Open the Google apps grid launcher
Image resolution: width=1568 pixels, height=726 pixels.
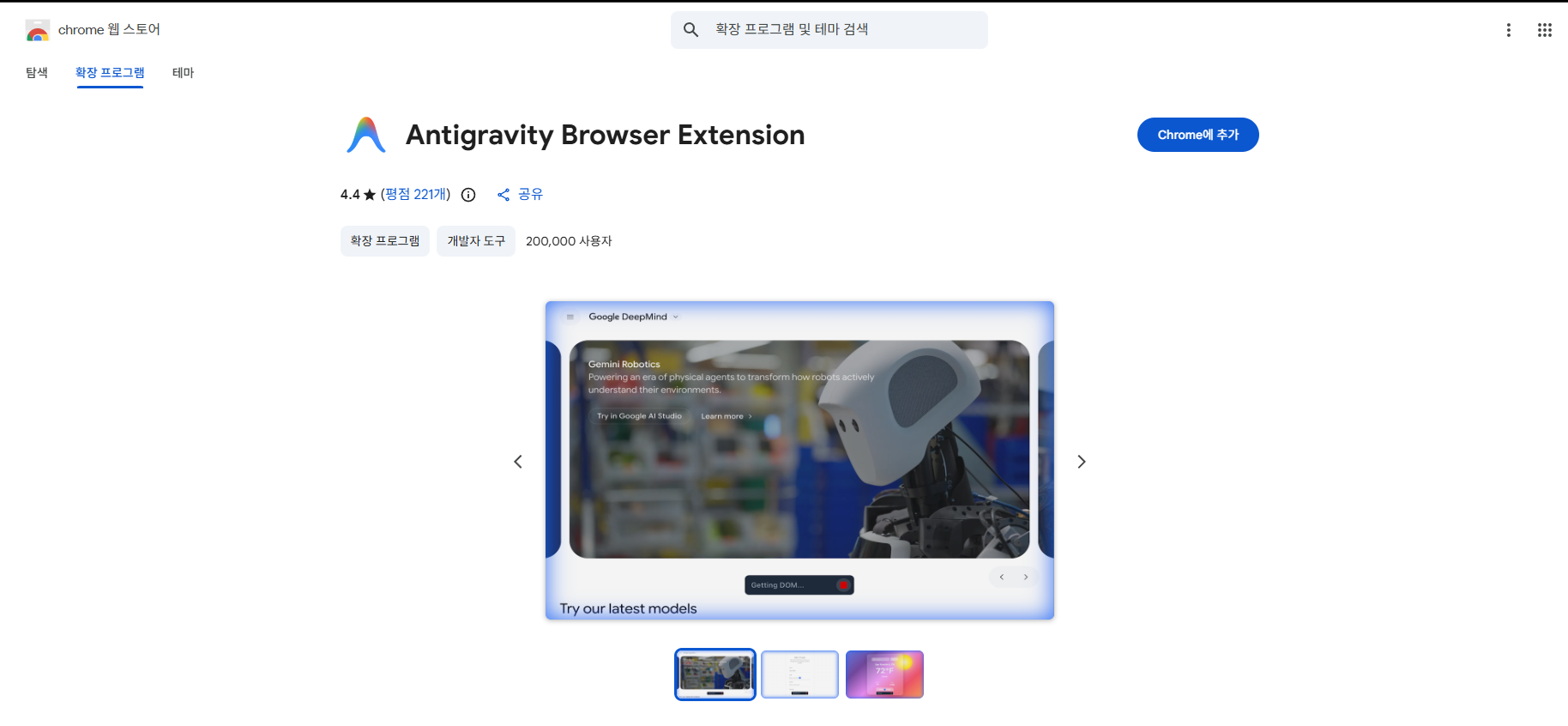pos(1545,30)
